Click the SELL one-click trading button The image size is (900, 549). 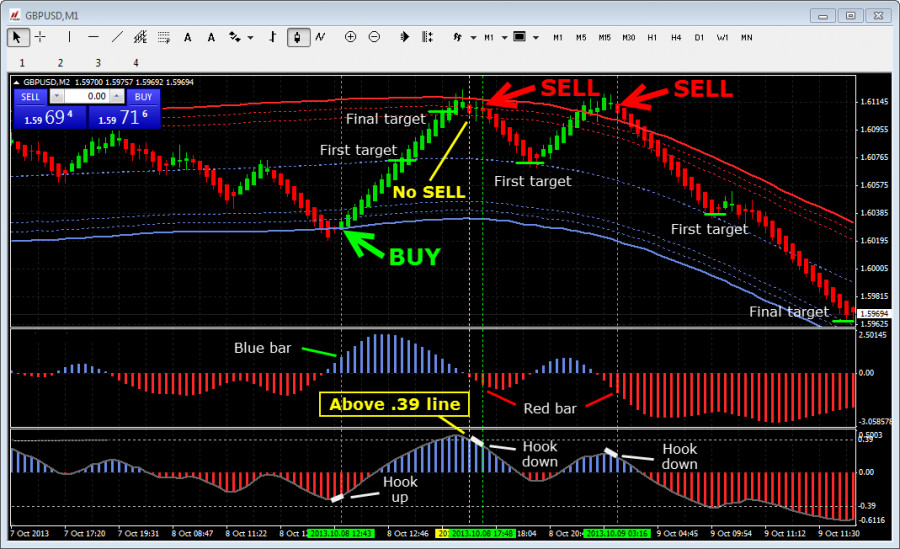click(x=30, y=97)
